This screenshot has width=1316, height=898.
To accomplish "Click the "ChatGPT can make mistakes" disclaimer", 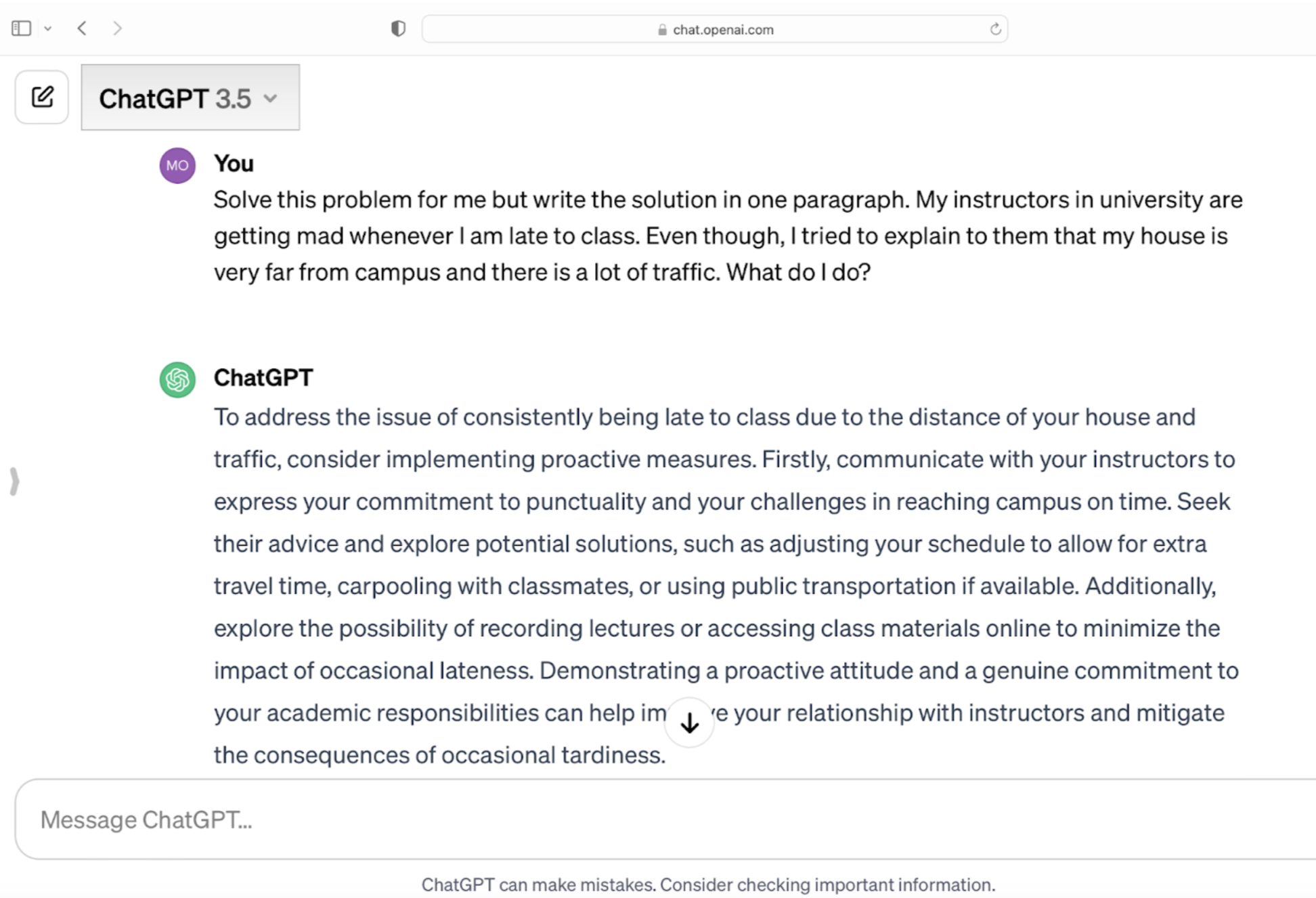I will click(x=708, y=884).
